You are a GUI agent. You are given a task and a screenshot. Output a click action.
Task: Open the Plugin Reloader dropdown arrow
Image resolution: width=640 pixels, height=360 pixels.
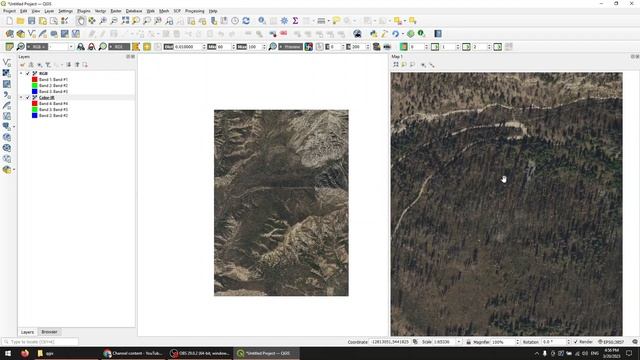[x=402, y=33]
